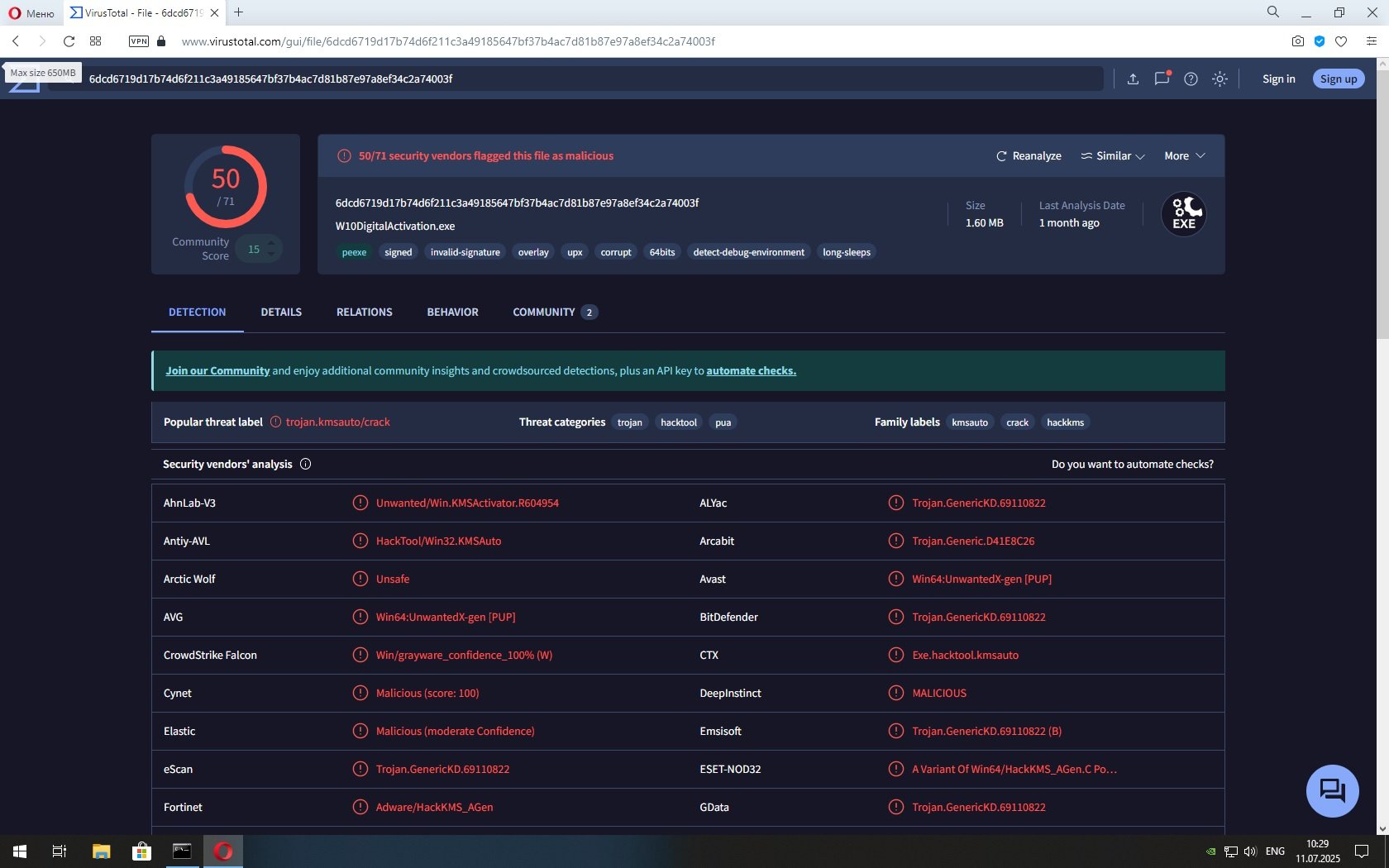
Task: Select the upx tag
Action: pos(575,252)
